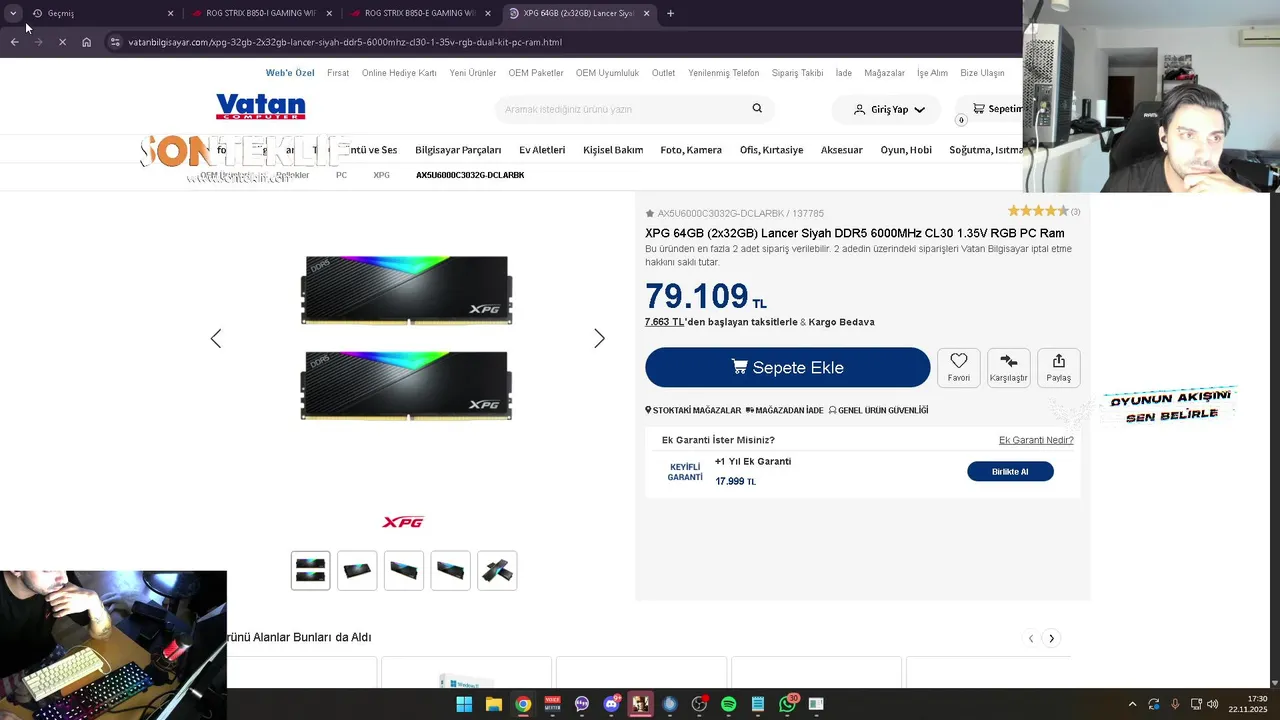Click the five-star product rating

coord(1038,211)
